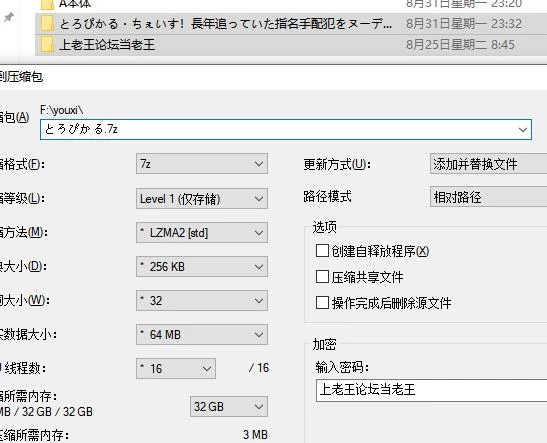Click the 选项 group heading

point(324,227)
